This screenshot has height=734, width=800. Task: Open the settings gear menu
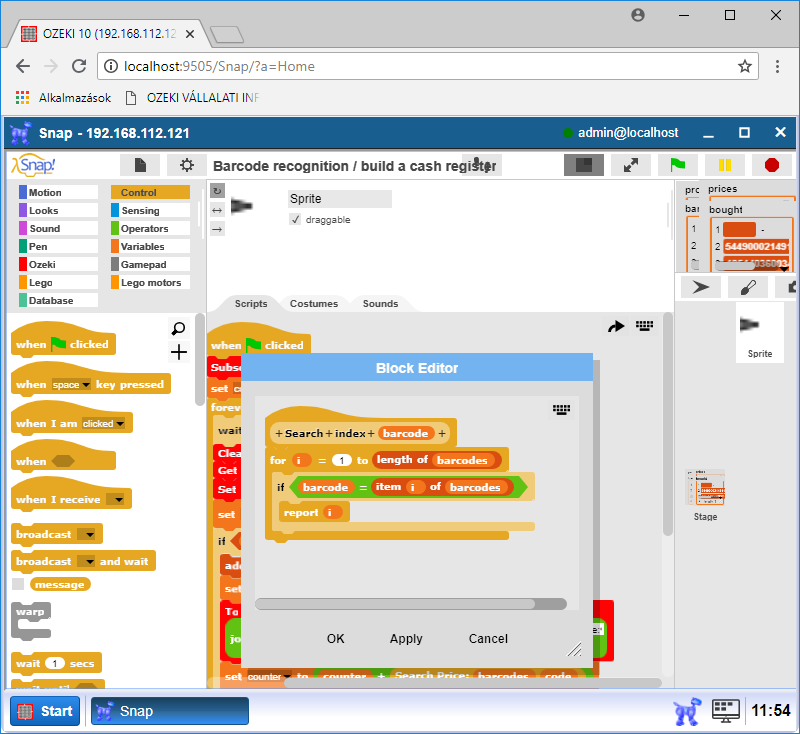[187, 165]
